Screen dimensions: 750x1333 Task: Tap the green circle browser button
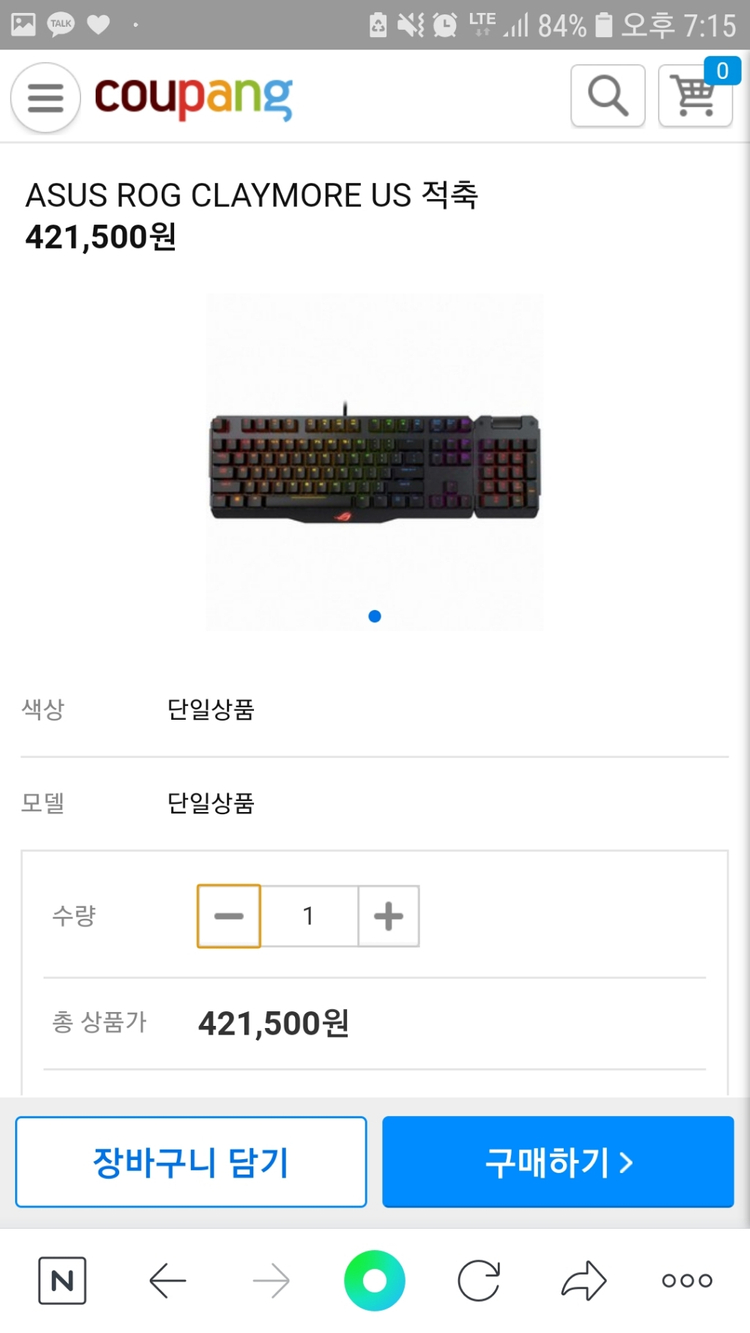pos(375,1281)
